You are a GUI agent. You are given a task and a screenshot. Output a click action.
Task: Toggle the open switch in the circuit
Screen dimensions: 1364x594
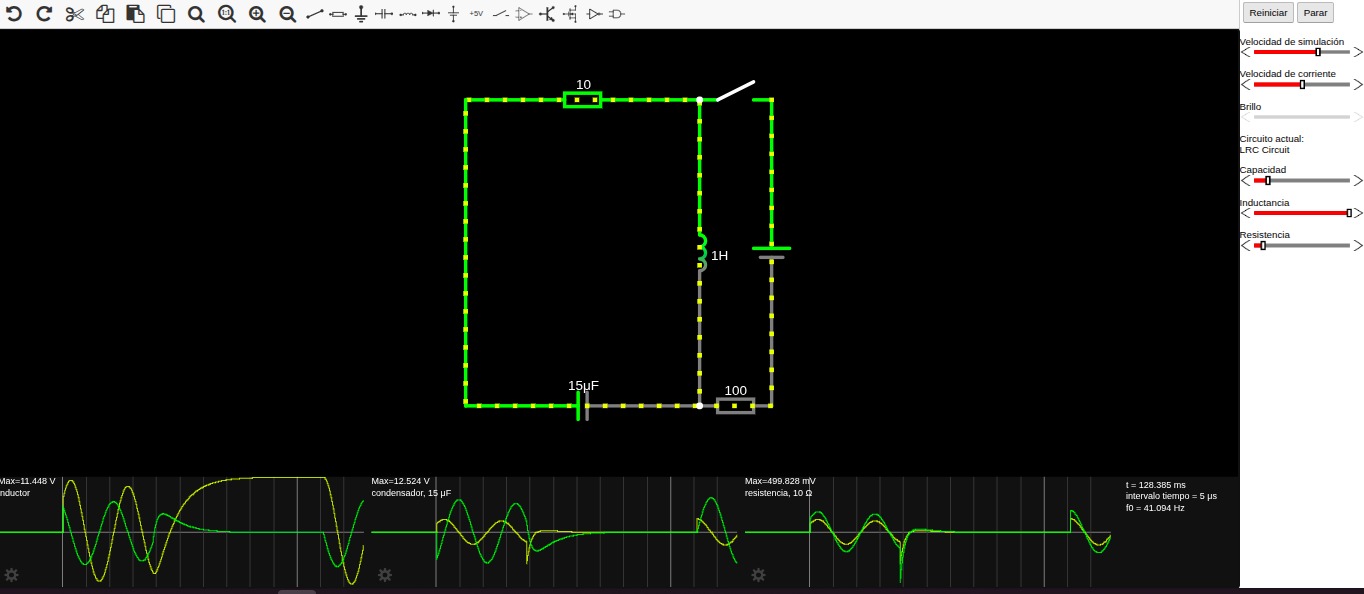point(734,91)
